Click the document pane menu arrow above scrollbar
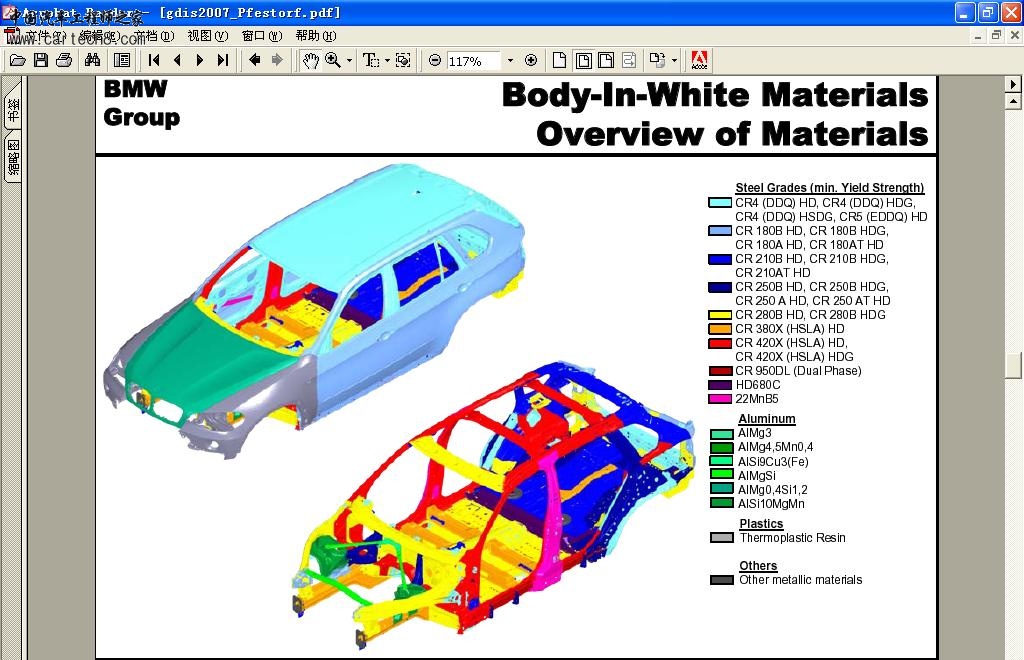 pyautogui.click(x=1013, y=84)
